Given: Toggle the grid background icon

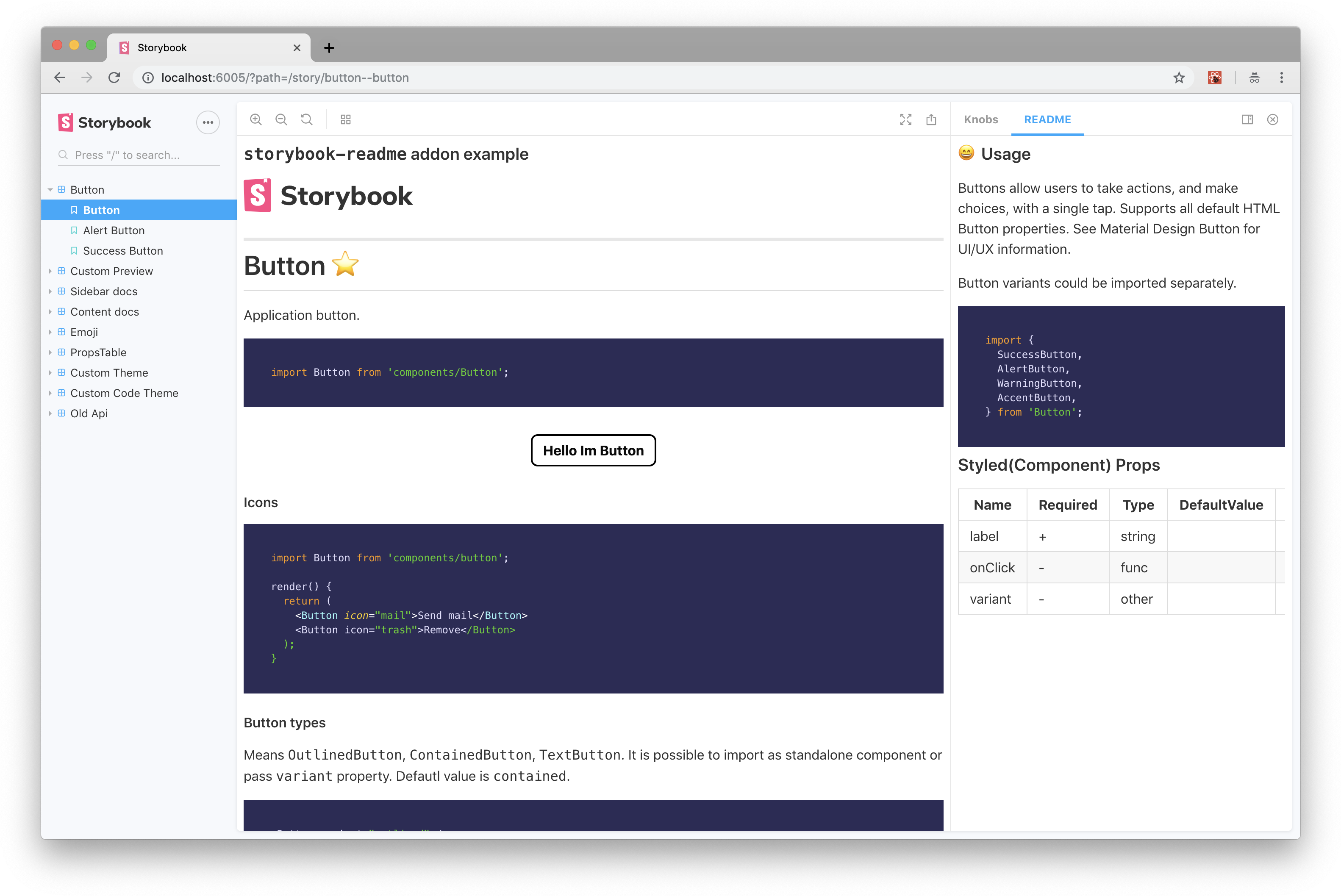Looking at the screenshot, I should coord(346,119).
